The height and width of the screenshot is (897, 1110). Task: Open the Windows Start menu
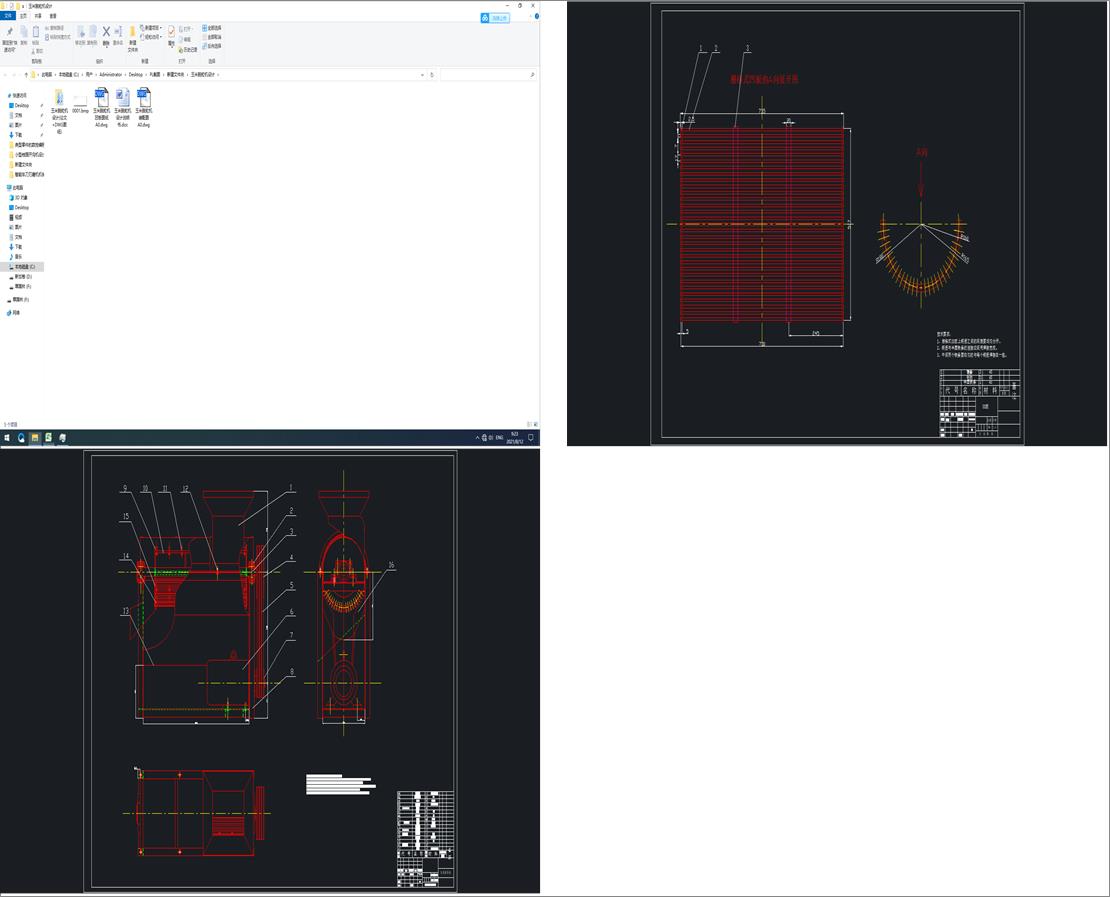coord(6,438)
